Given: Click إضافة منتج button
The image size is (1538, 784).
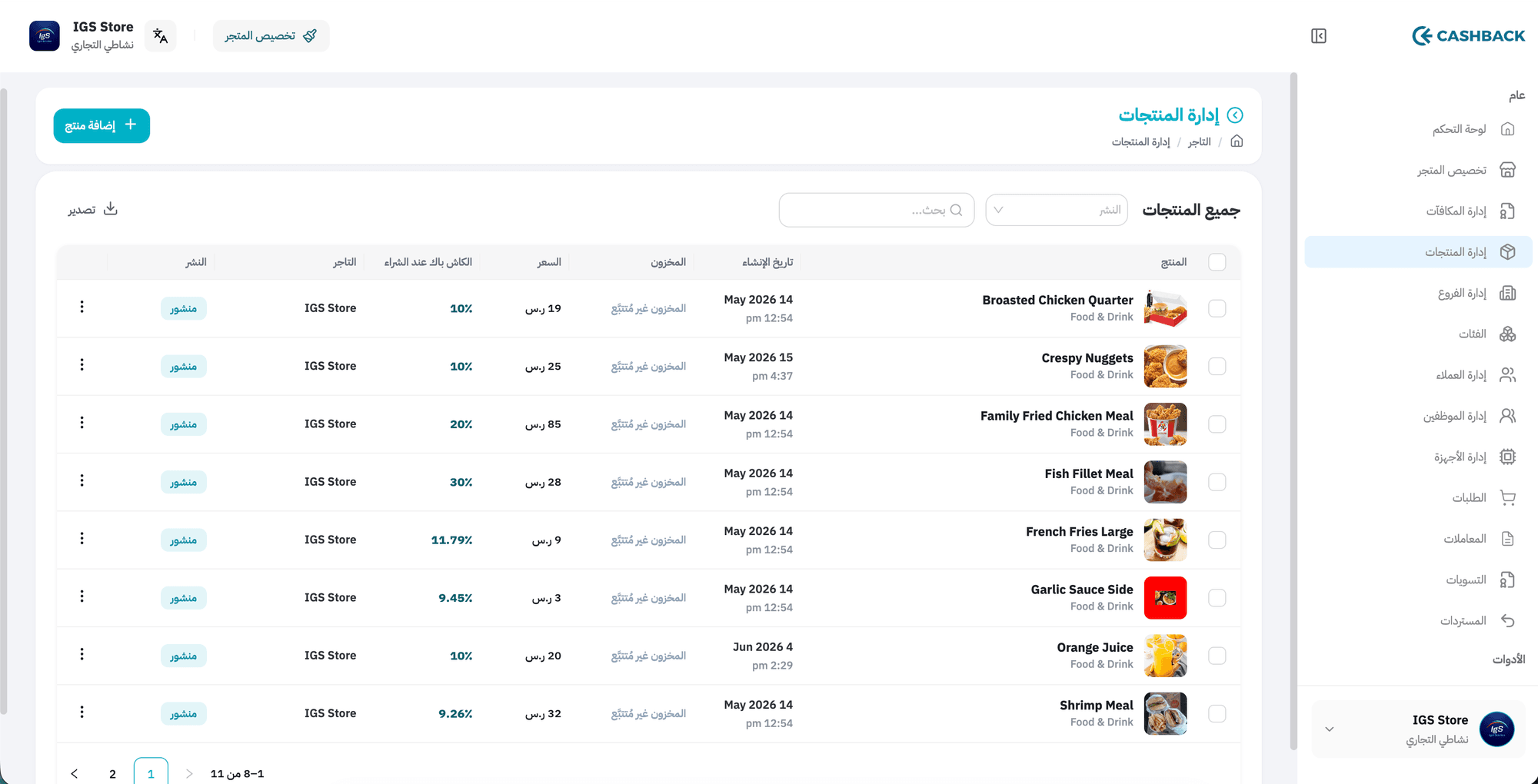Looking at the screenshot, I should 102,125.
